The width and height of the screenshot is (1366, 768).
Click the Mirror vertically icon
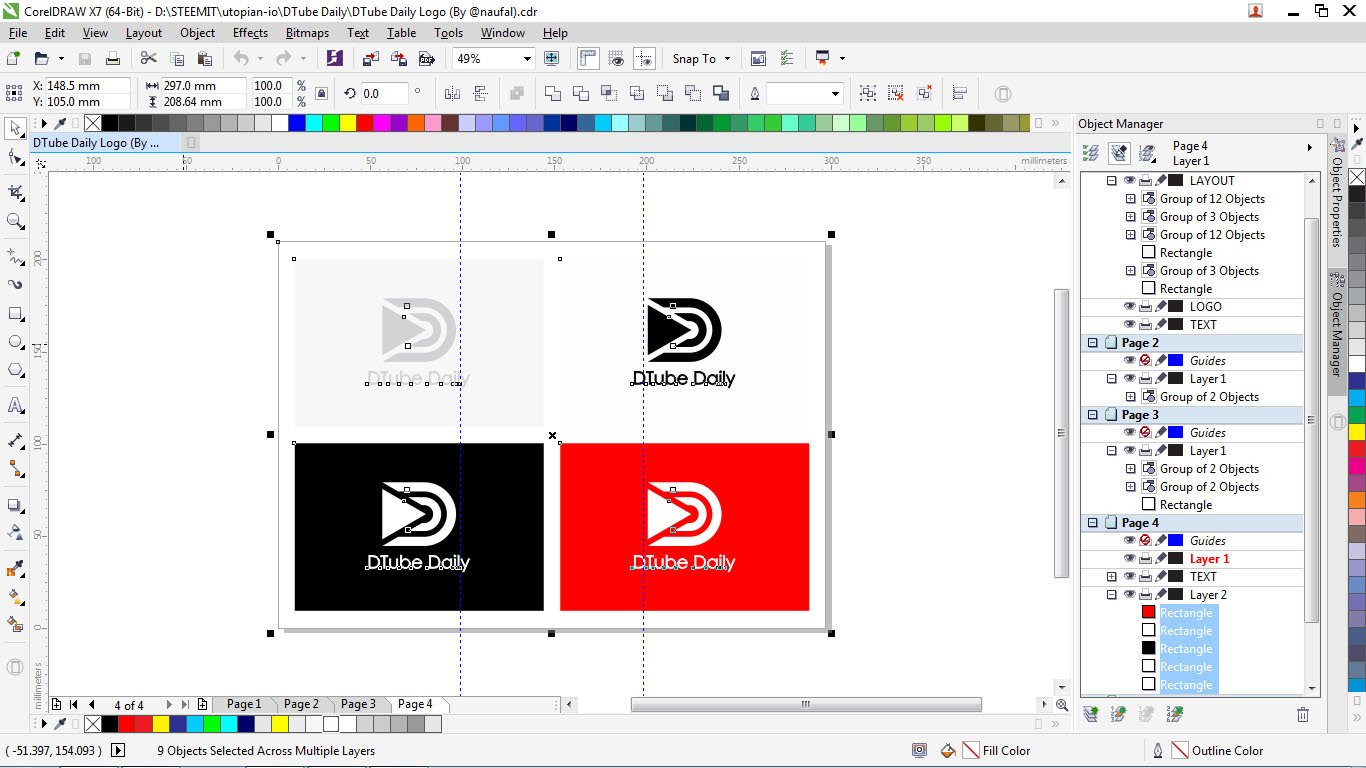(x=481, y=94)
